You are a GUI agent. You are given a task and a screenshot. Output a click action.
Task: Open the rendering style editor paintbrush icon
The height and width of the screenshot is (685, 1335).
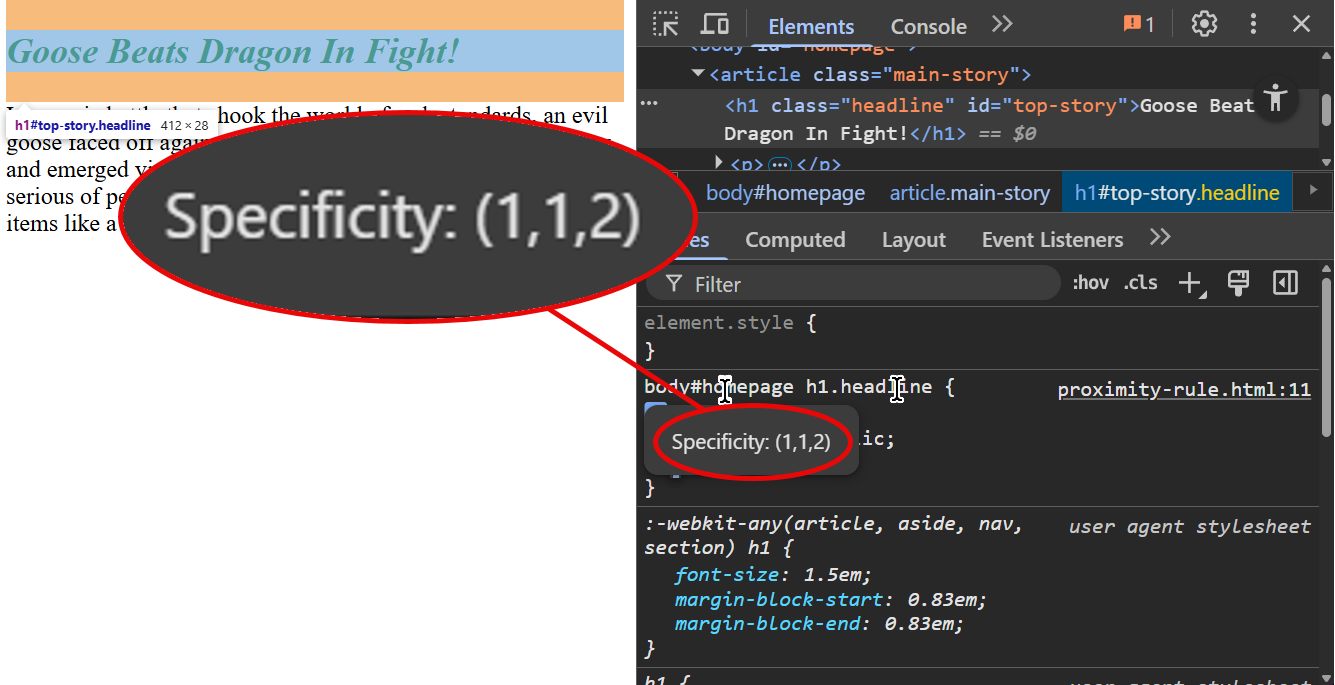1238,283
